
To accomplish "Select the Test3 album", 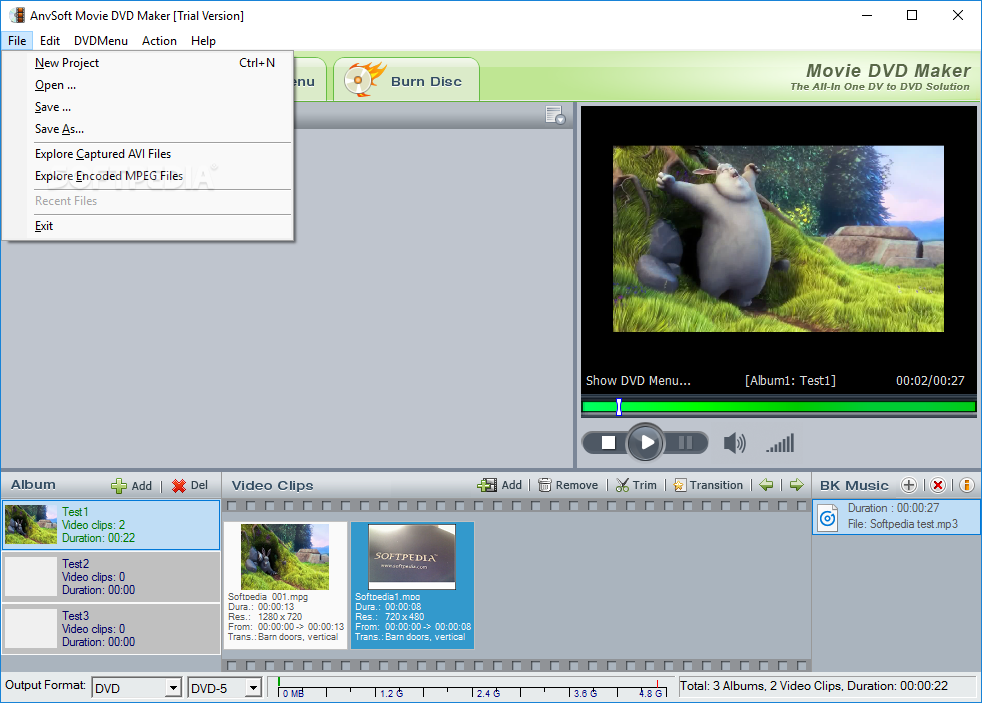I will tap(111, 629).
